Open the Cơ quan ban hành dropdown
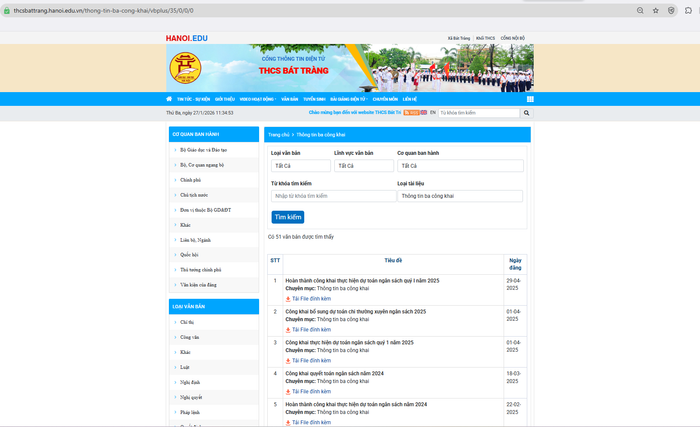Image resolution: width=700 pixels, height=427 pixels. tap(460, 166)
